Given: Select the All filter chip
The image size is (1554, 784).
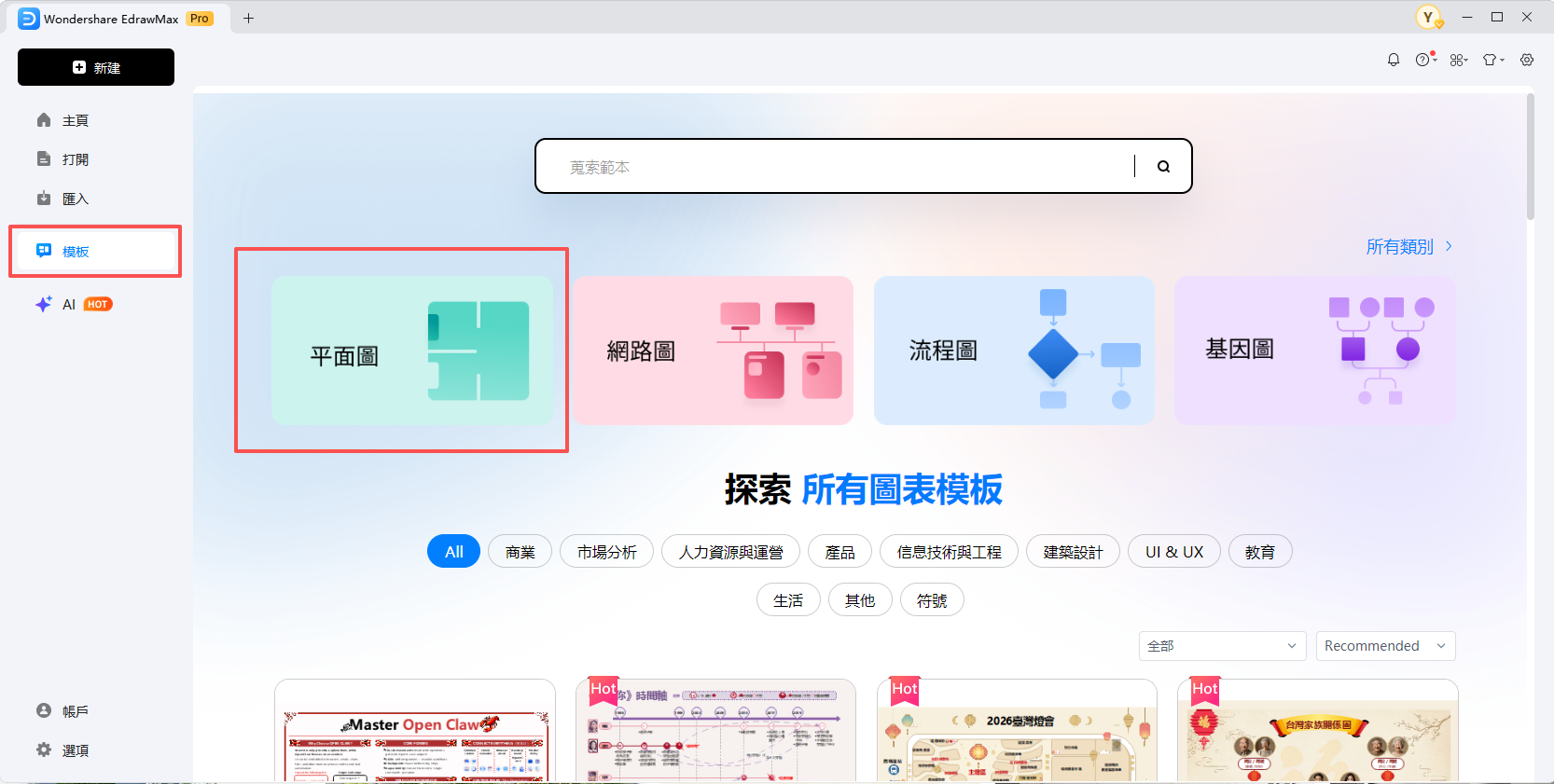Looking at the screenshot, I should [453, 551].
